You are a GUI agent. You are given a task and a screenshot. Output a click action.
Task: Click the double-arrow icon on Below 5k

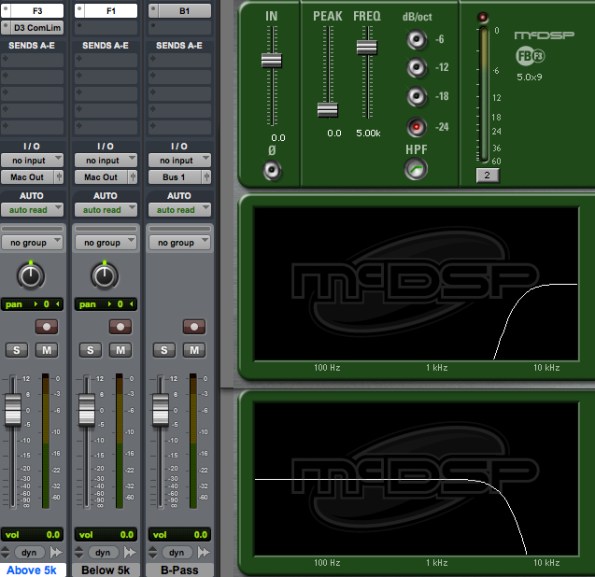(129, 552)
